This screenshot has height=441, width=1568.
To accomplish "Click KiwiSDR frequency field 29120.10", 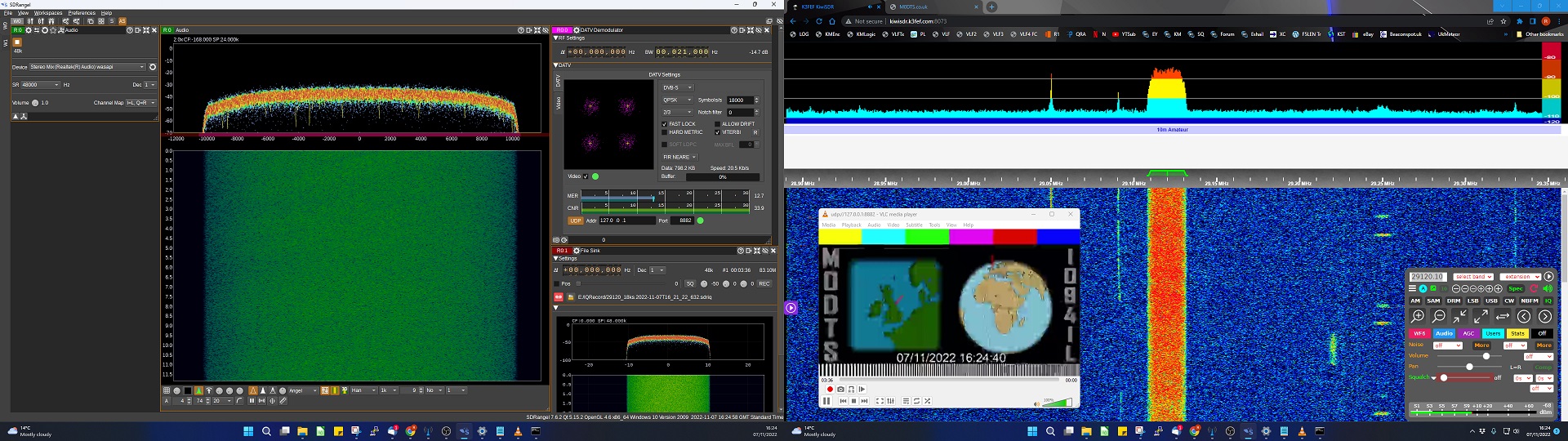I will [x=1428, y=277].
